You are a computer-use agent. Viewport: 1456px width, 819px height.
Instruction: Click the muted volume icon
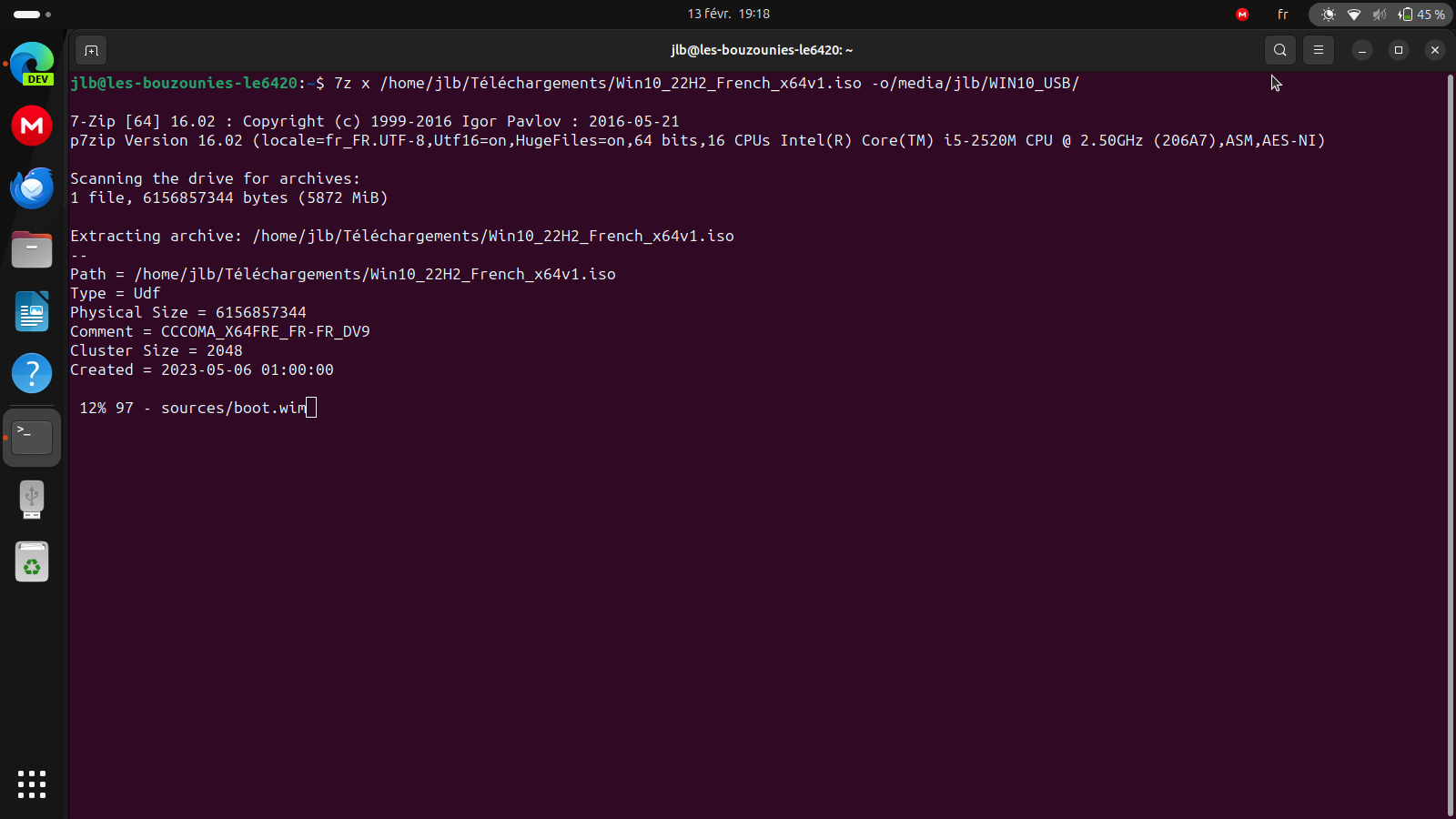coord(1380,15)
